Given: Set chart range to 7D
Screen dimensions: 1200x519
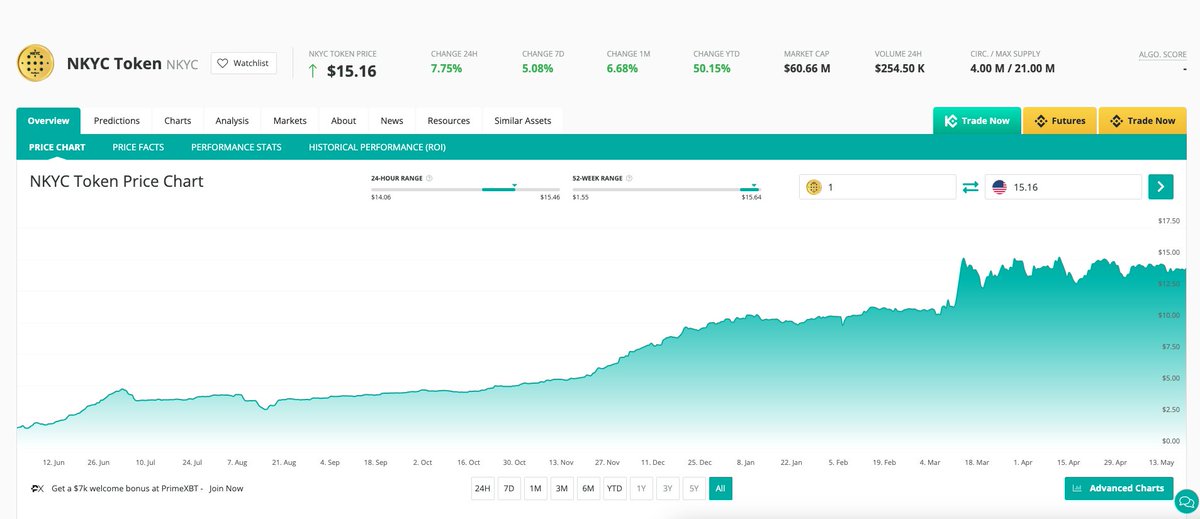Looking at the screenshot, I should coord(509,488).
